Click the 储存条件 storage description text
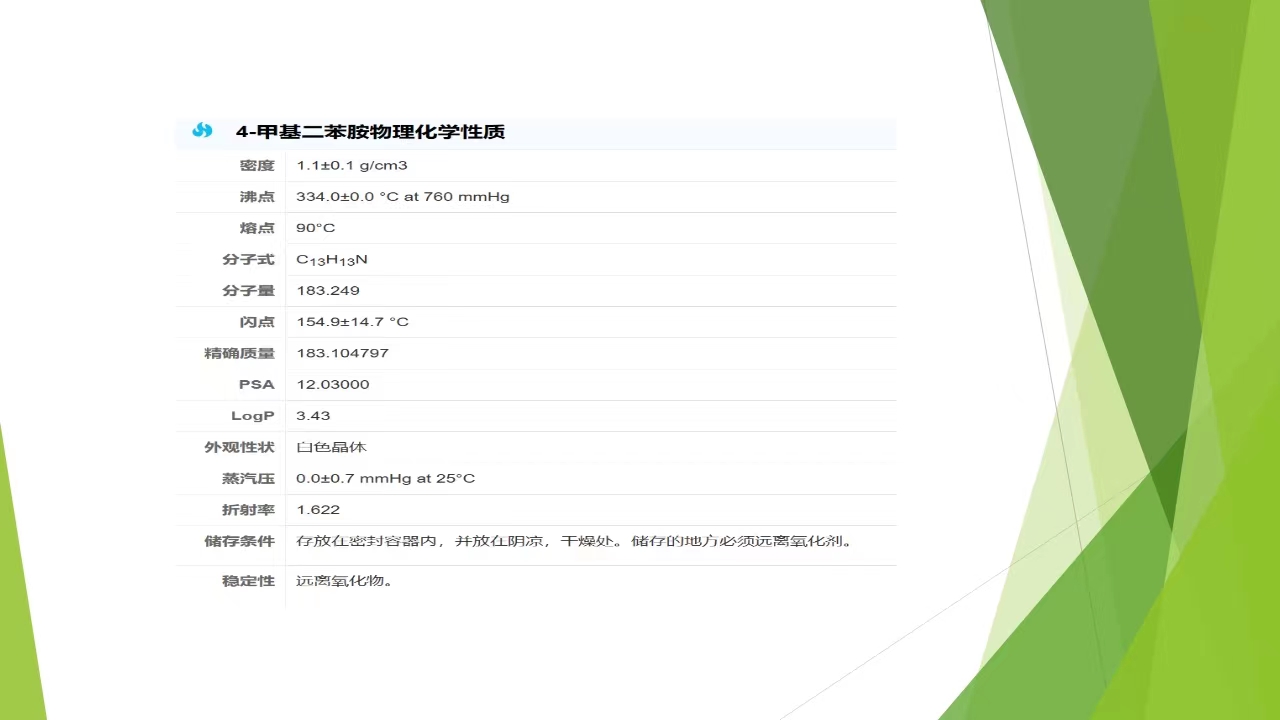Screen dimensions: 1280x720 point(575,541)
